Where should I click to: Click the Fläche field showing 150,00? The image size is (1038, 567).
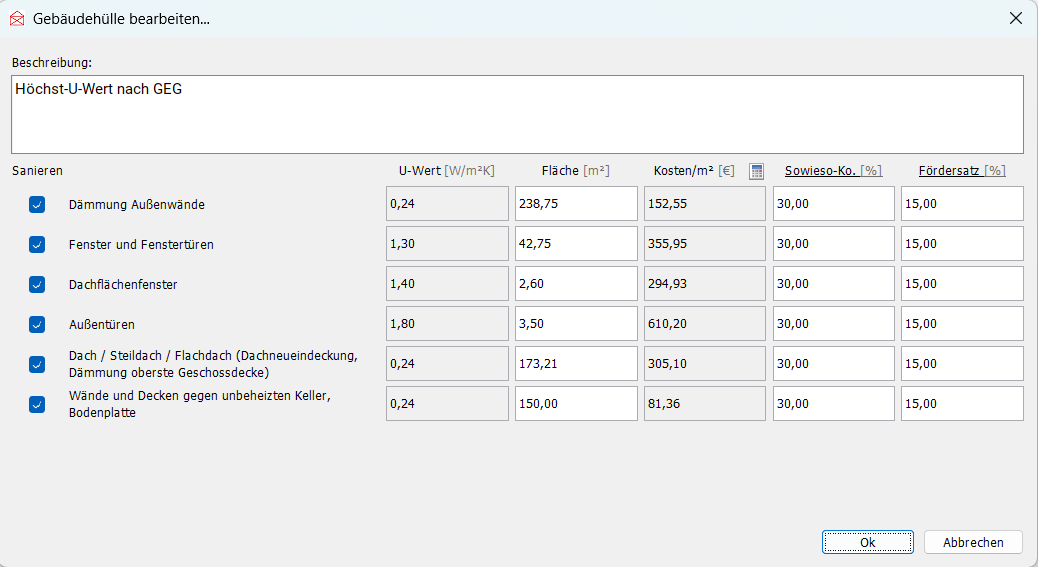(576, 404)
